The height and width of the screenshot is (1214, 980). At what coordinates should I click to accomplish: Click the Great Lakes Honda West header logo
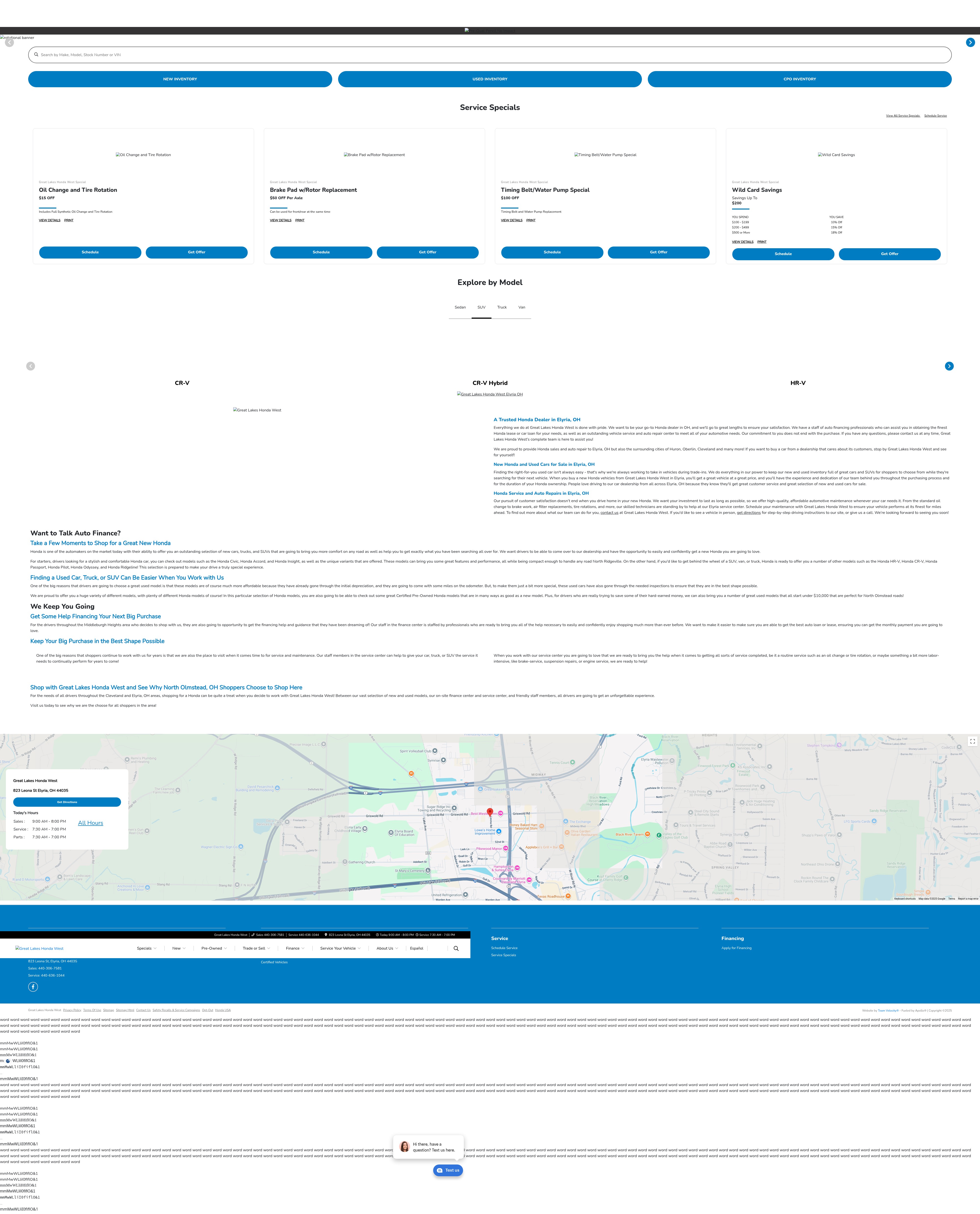(39, 949)
